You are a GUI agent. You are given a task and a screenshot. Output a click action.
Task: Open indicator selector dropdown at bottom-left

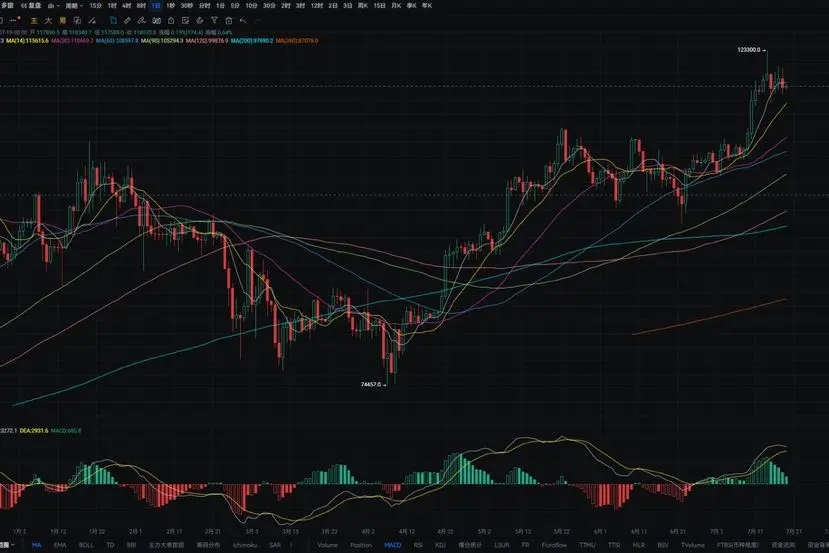coord(7,545)
